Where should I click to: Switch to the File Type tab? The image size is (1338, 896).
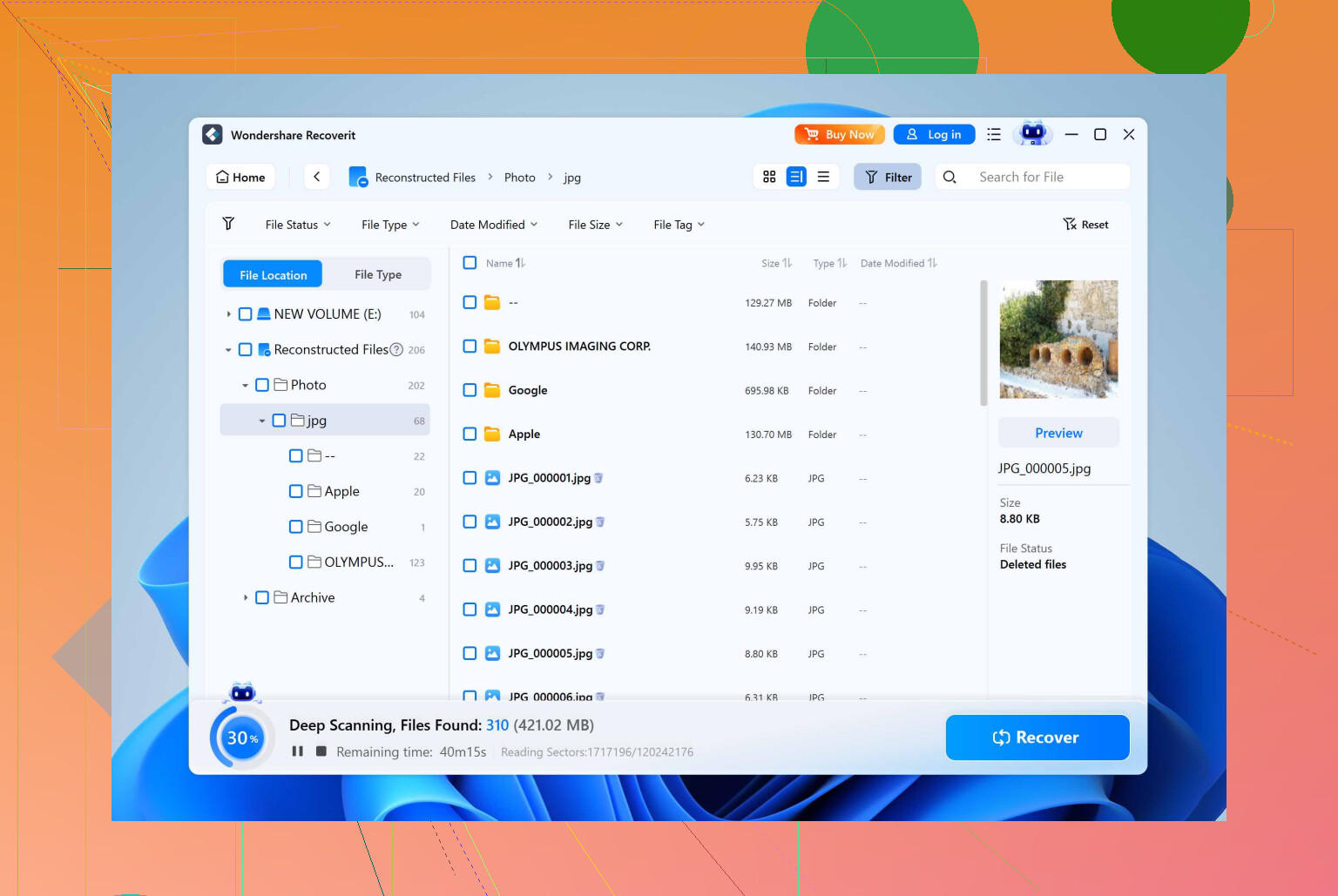tap(378, 274)
